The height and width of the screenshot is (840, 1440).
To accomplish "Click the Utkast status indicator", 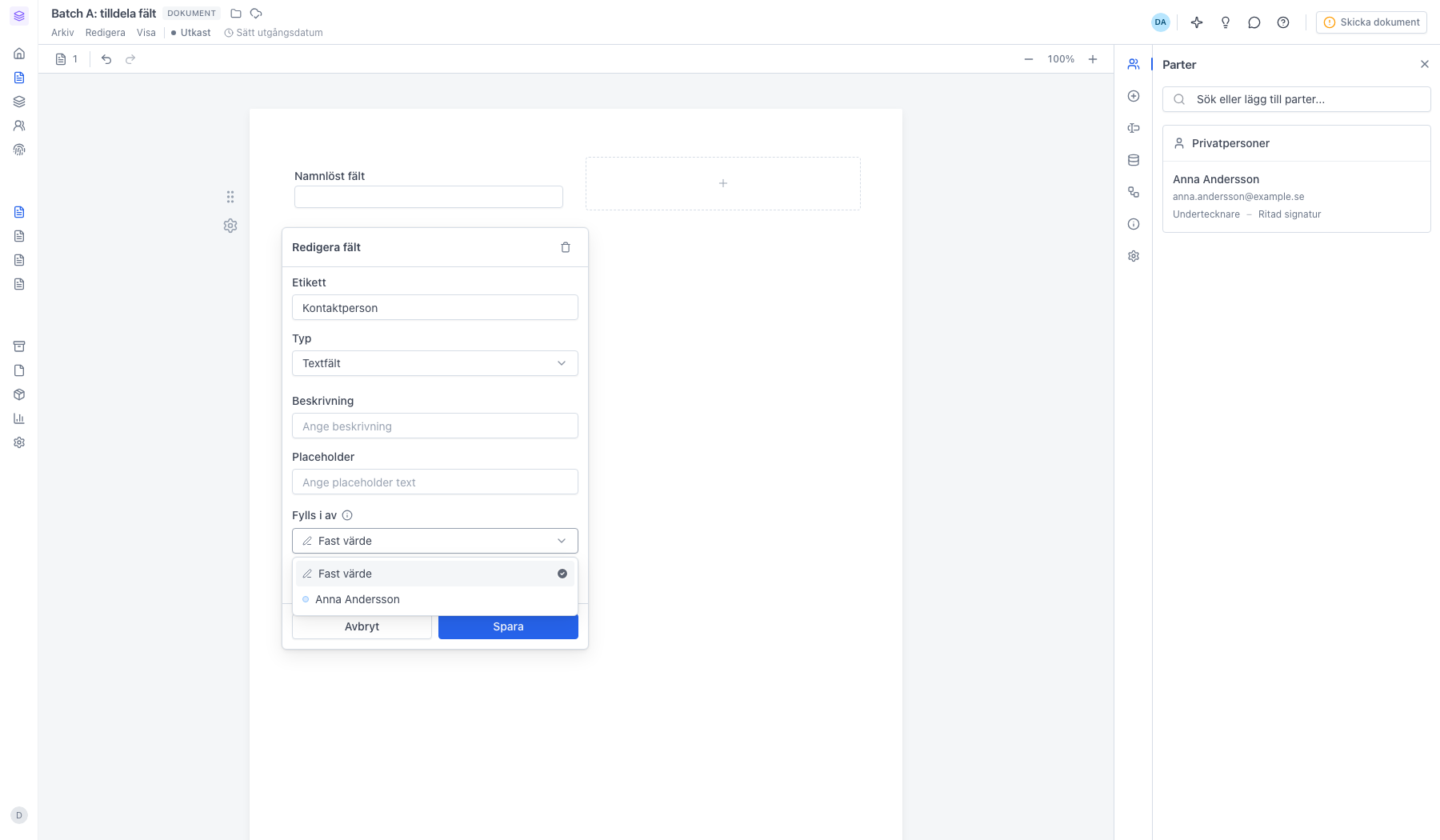I will [x=191, y=33].
